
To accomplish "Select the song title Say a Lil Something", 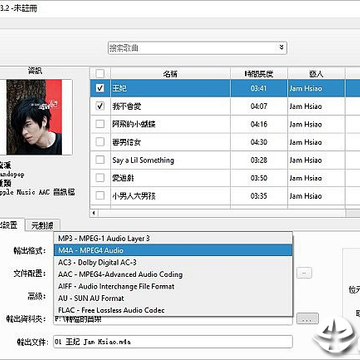I will (143, 160).
